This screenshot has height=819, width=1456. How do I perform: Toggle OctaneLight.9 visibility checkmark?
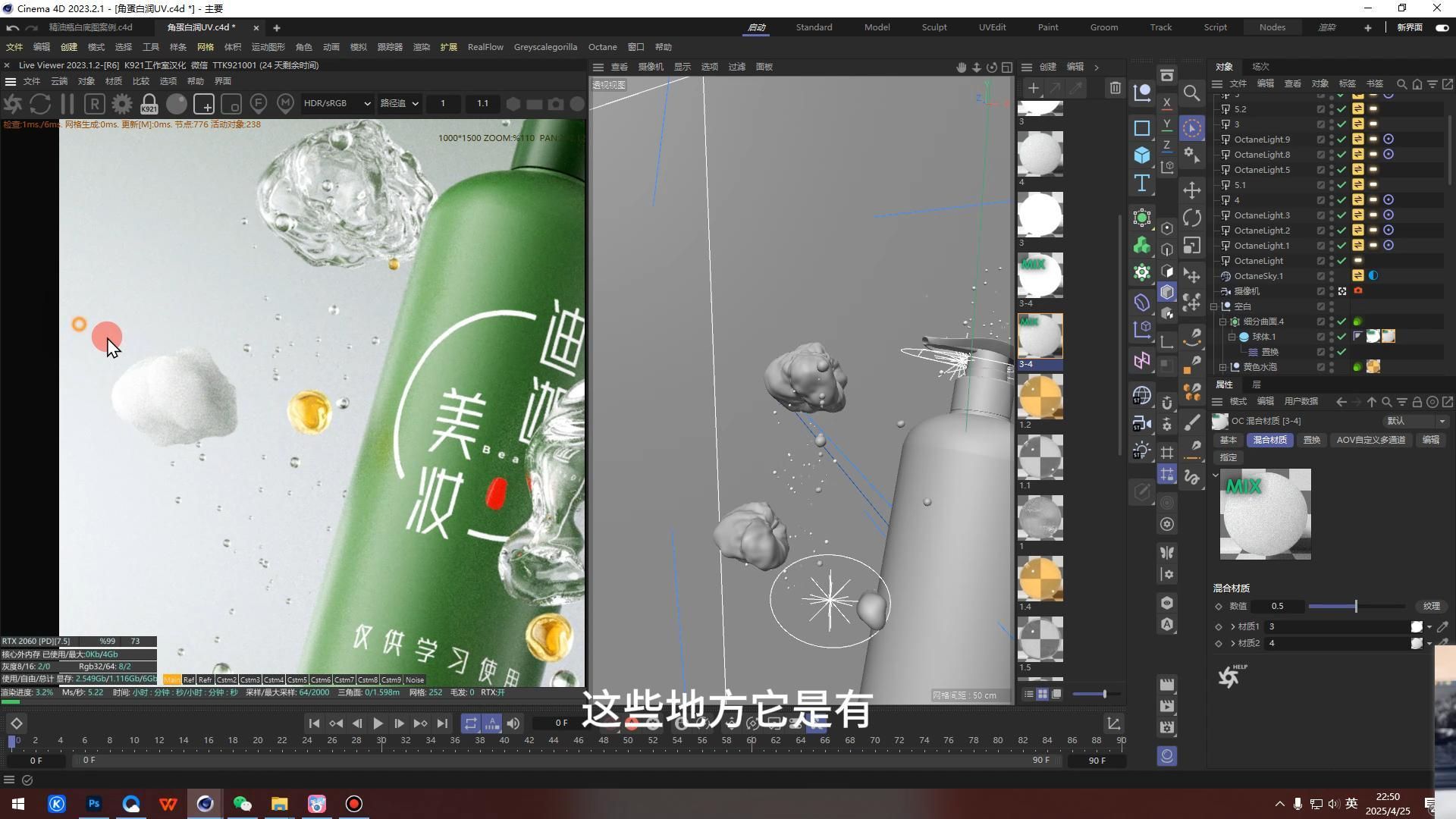pyautogui.click(x=1341, y=140)
